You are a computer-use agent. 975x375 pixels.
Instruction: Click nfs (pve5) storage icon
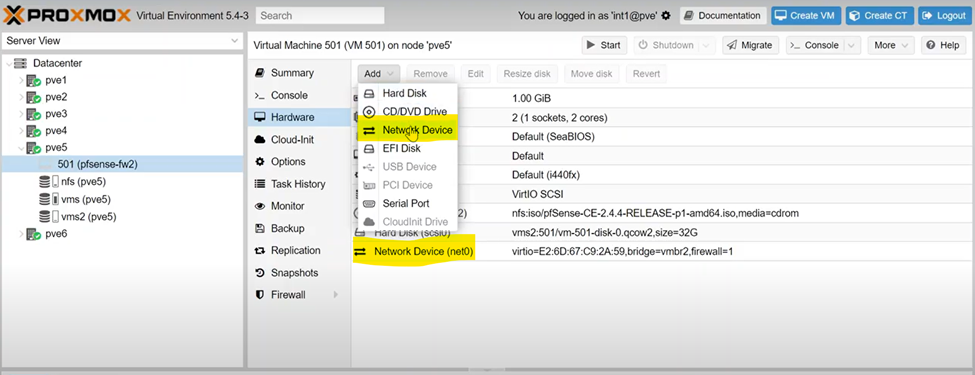tap(49, 182)
